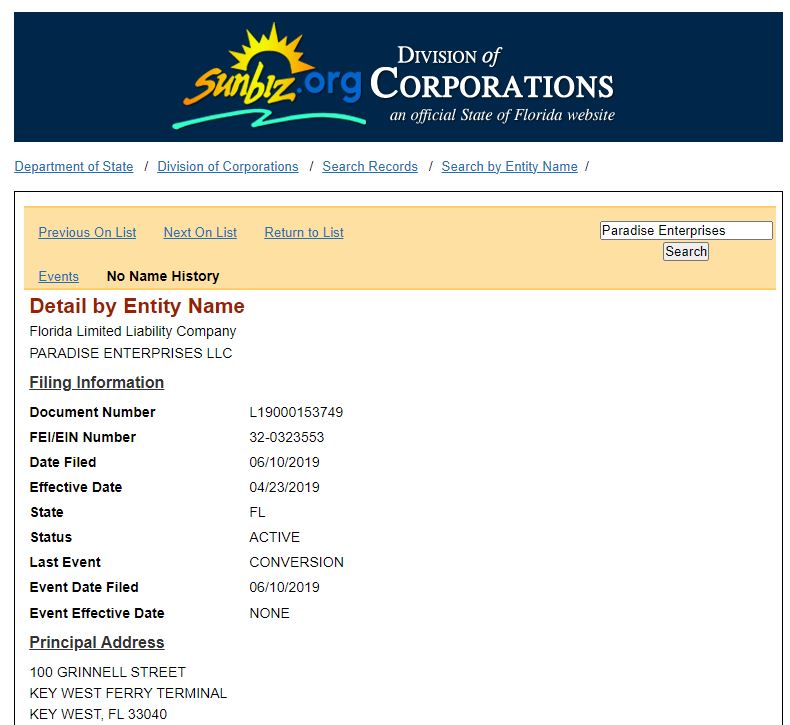
Task: Click the No Name History label
Action: pos(163,276)
